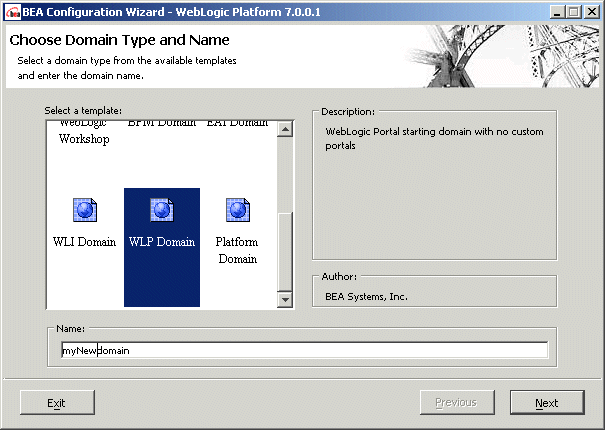Select the Platform Domain template icon
Image resolution: width=605 pixels, height=430 pixels.
pyautogui.click(x=238, y=210)
